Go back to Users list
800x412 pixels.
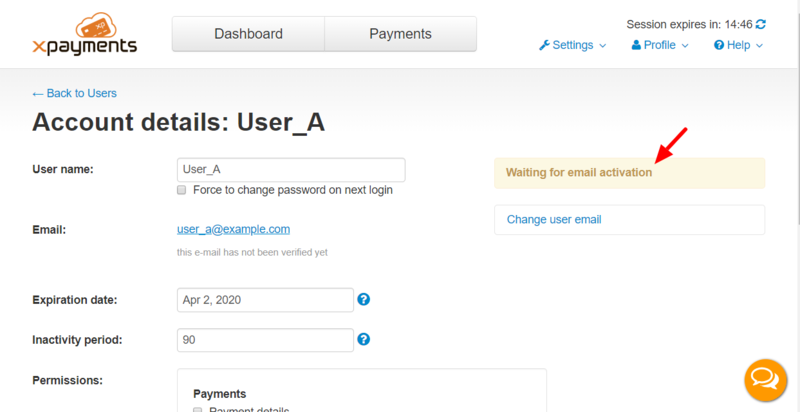coord(74,93)
